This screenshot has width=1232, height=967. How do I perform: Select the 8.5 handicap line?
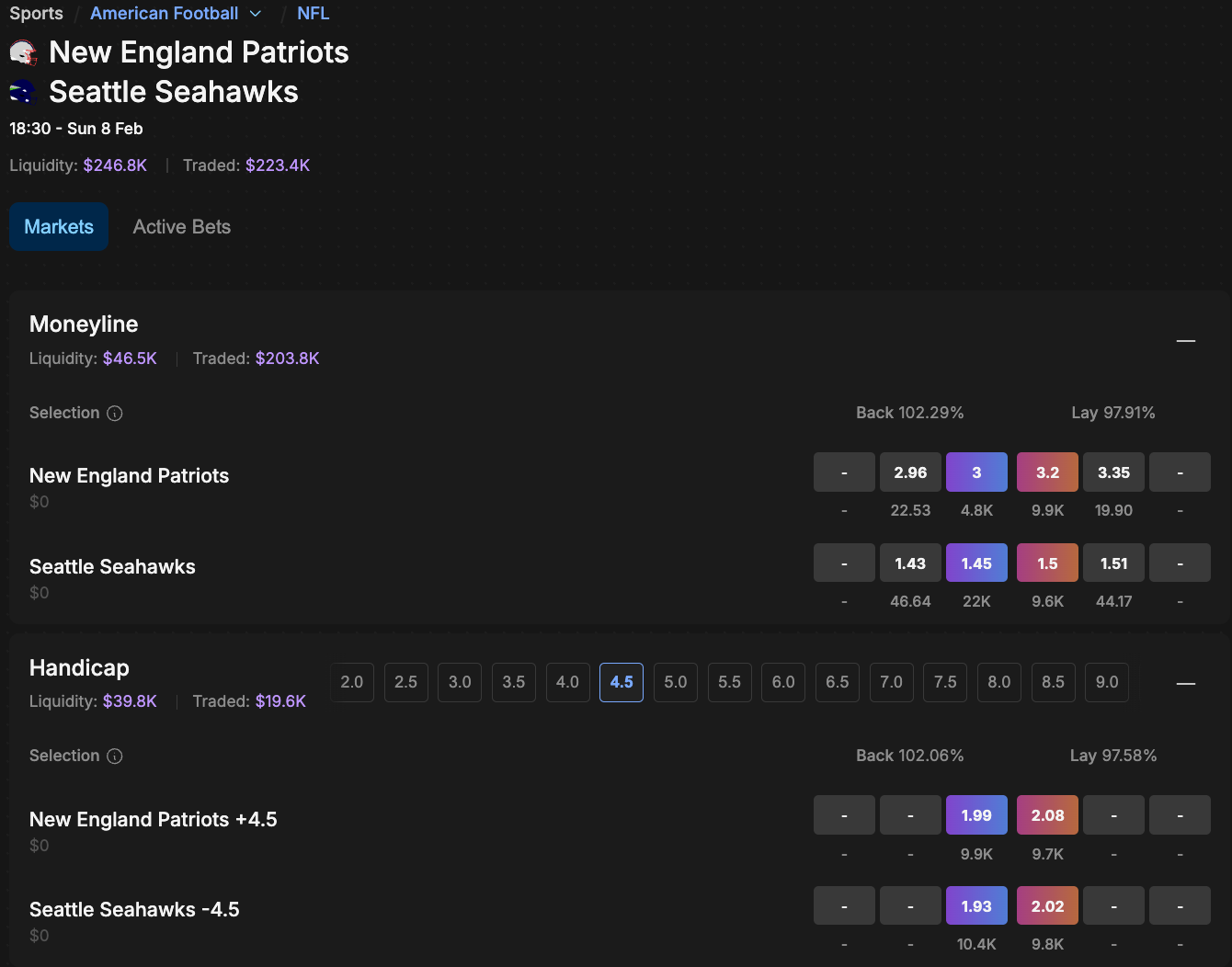pos(1054,682)
